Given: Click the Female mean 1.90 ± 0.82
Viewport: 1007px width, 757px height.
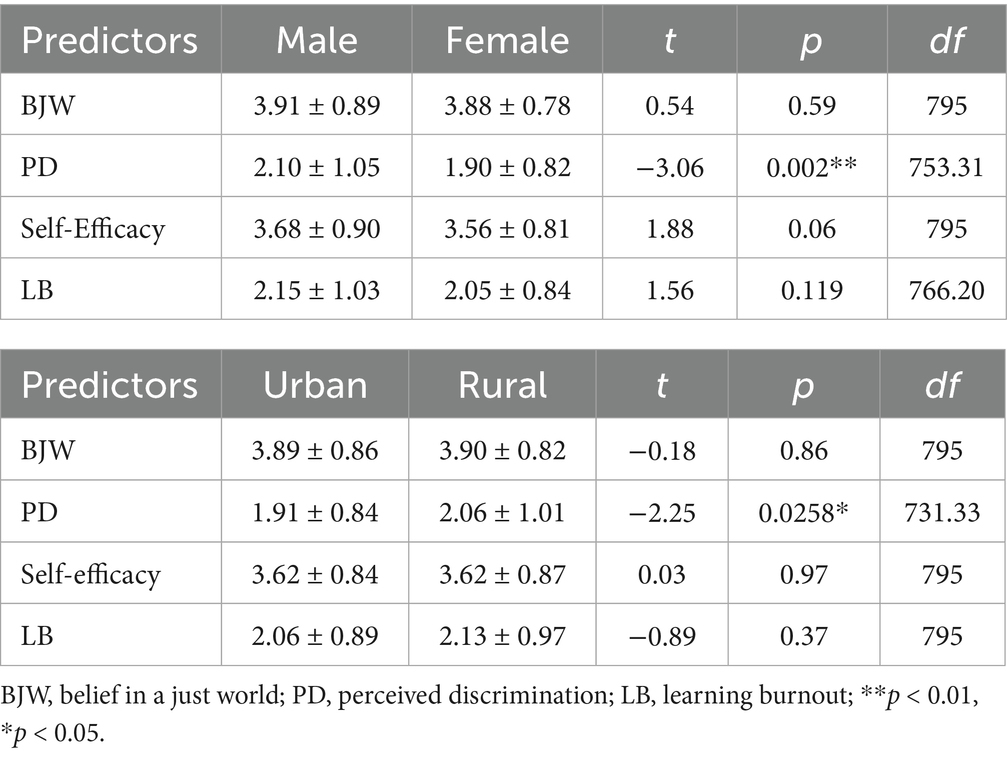Looking at the screenshot, I should point(507,167).
